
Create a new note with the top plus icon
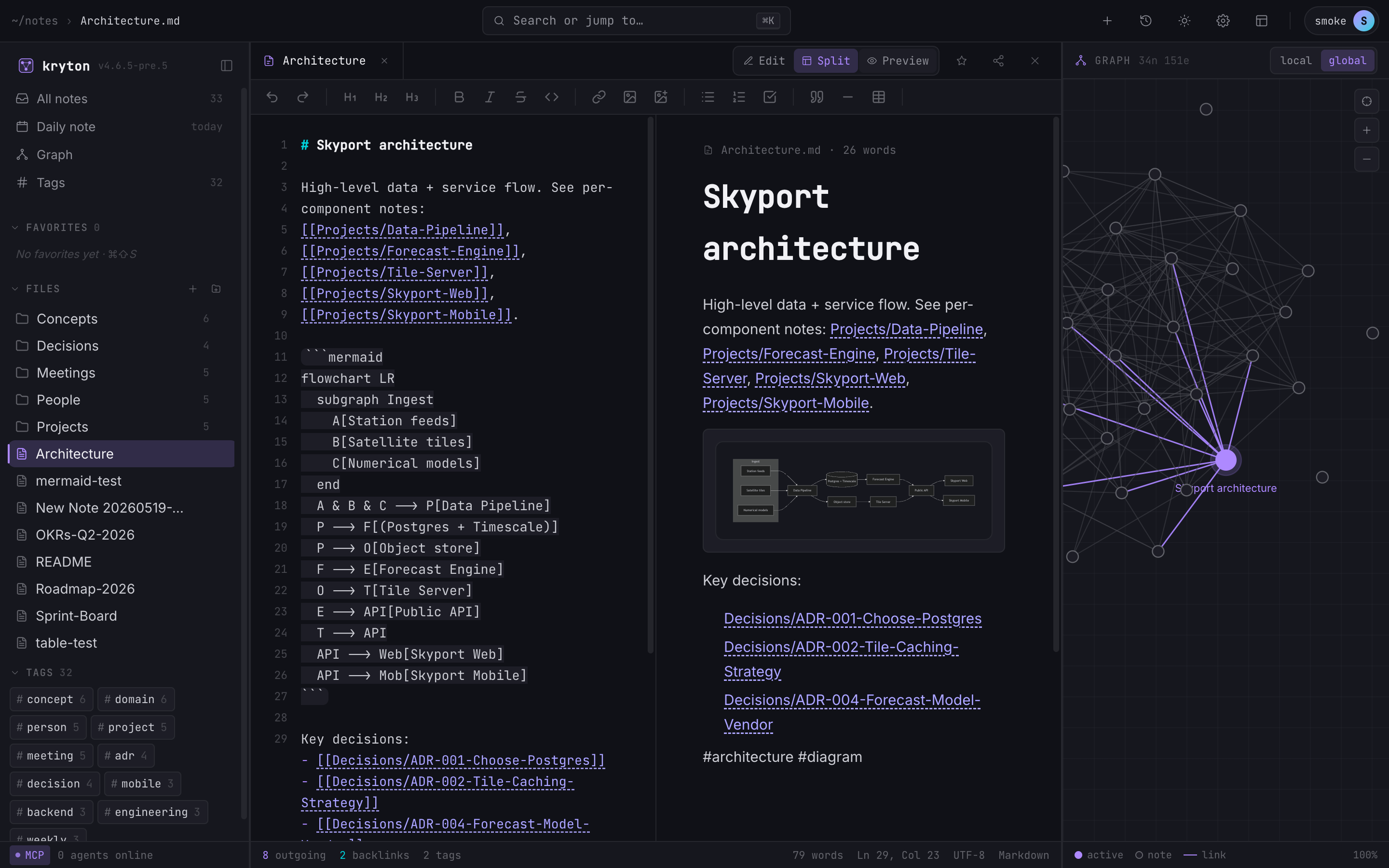point(1107,21)
